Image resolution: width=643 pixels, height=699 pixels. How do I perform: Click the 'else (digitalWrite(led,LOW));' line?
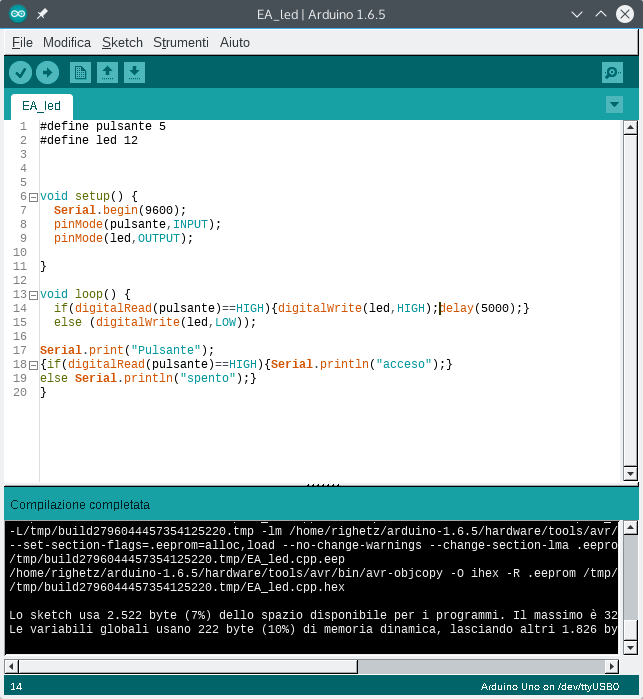tap(155, 322)
